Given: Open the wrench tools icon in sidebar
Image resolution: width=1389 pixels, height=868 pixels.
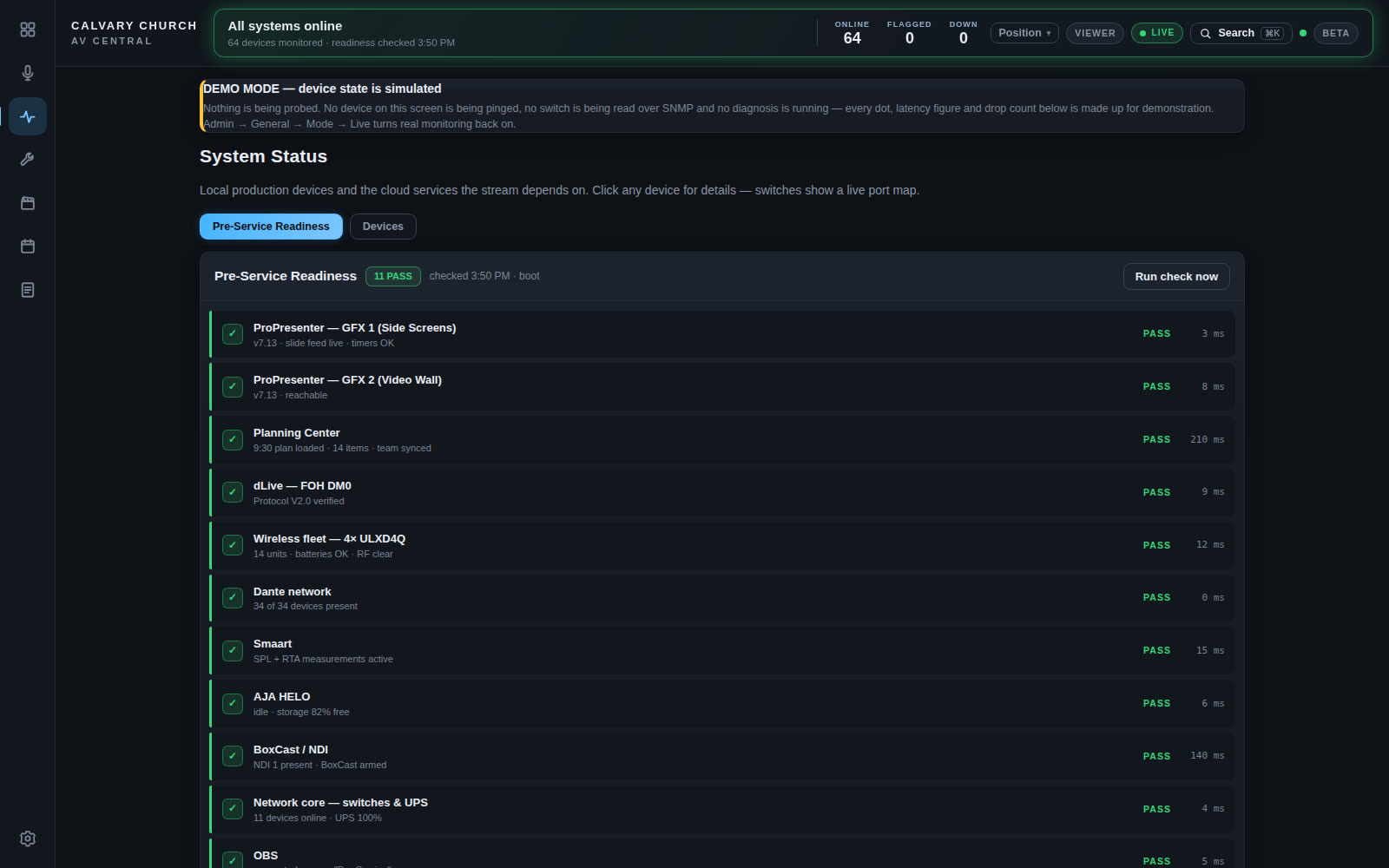Looking at the screenshot, I should [28, 160].
